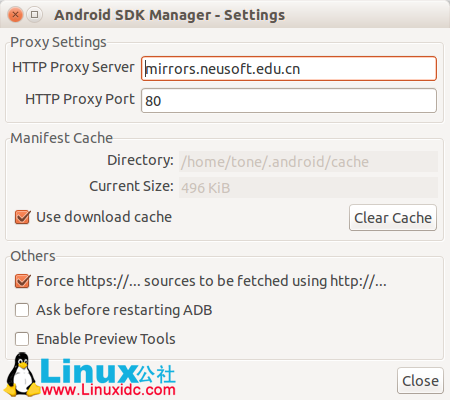The height and width of the screenshot is (400, 450).
Task: Click the HTTP Proxy Port label
Action: 80,99
